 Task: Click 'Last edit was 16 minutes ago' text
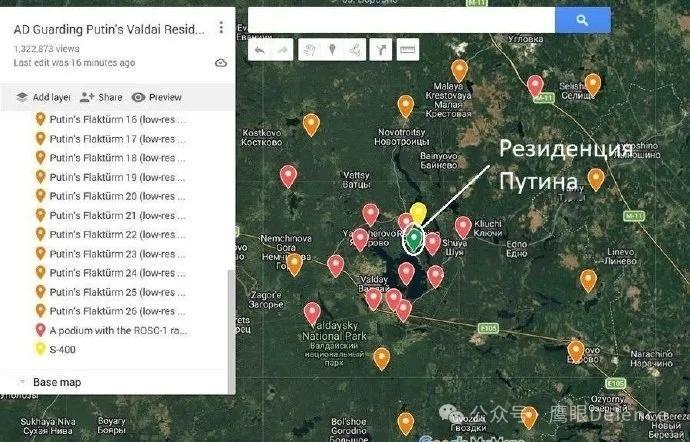[74, 63]
